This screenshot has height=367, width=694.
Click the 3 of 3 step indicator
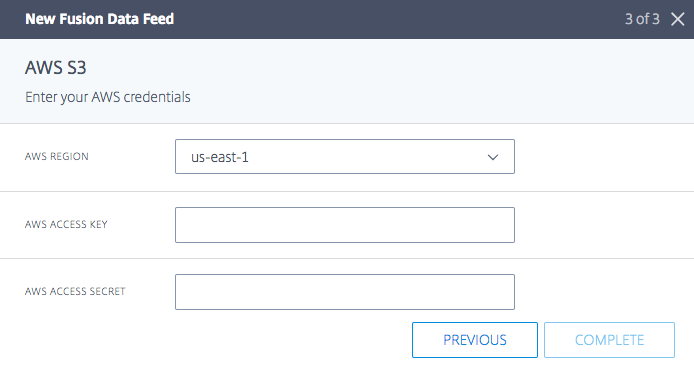point(642,19)
